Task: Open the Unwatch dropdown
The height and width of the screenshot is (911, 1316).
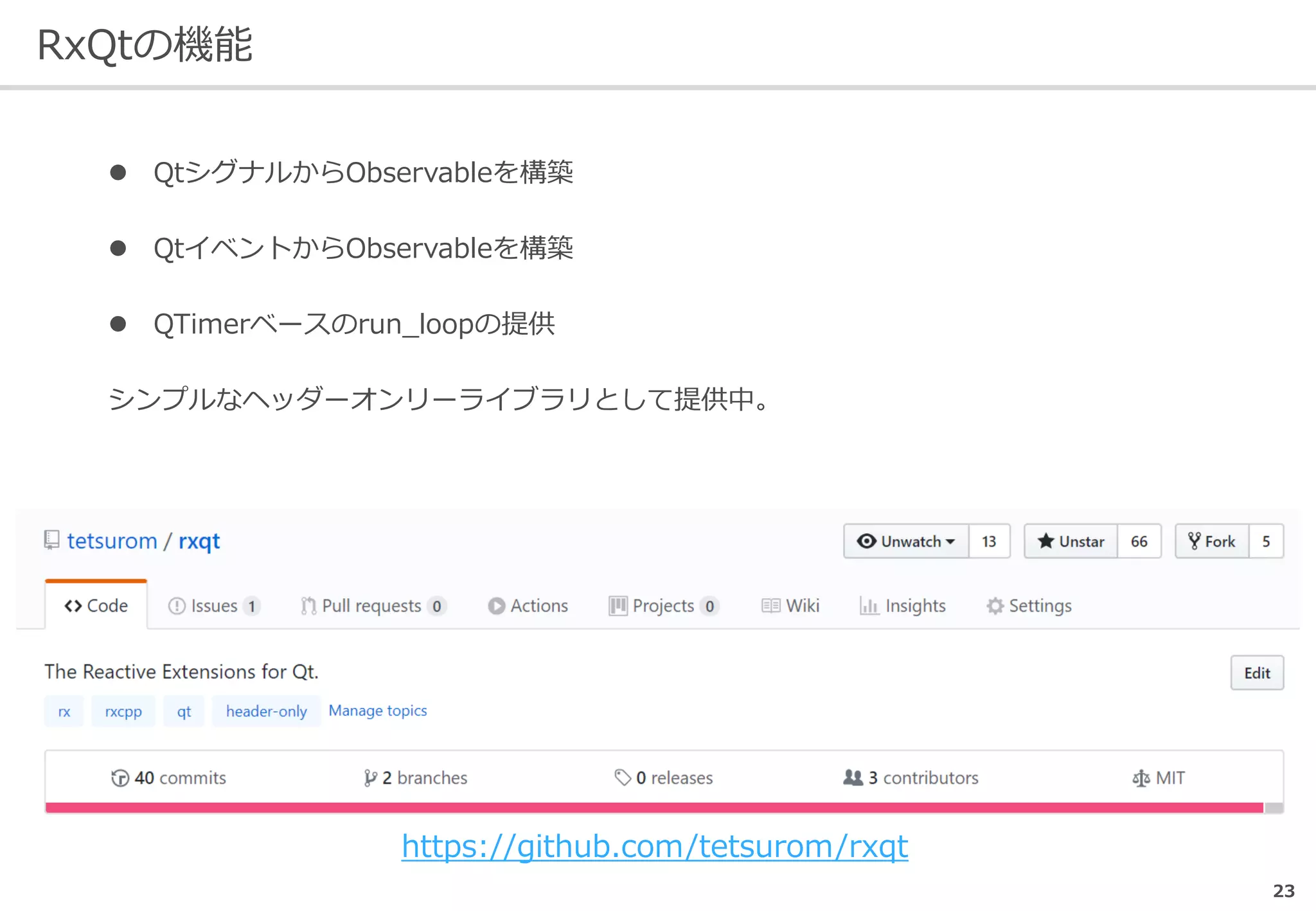Action: click(906, 542)
